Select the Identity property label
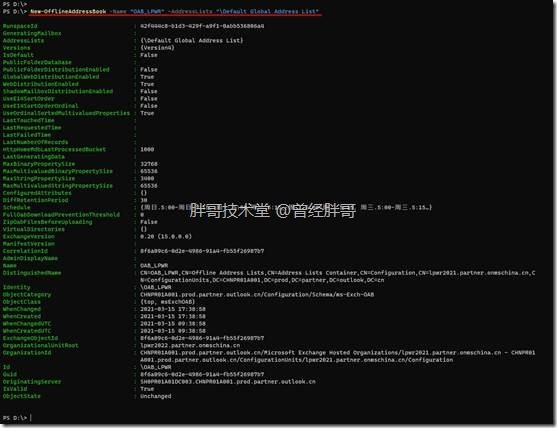 (x=16, y=287)
